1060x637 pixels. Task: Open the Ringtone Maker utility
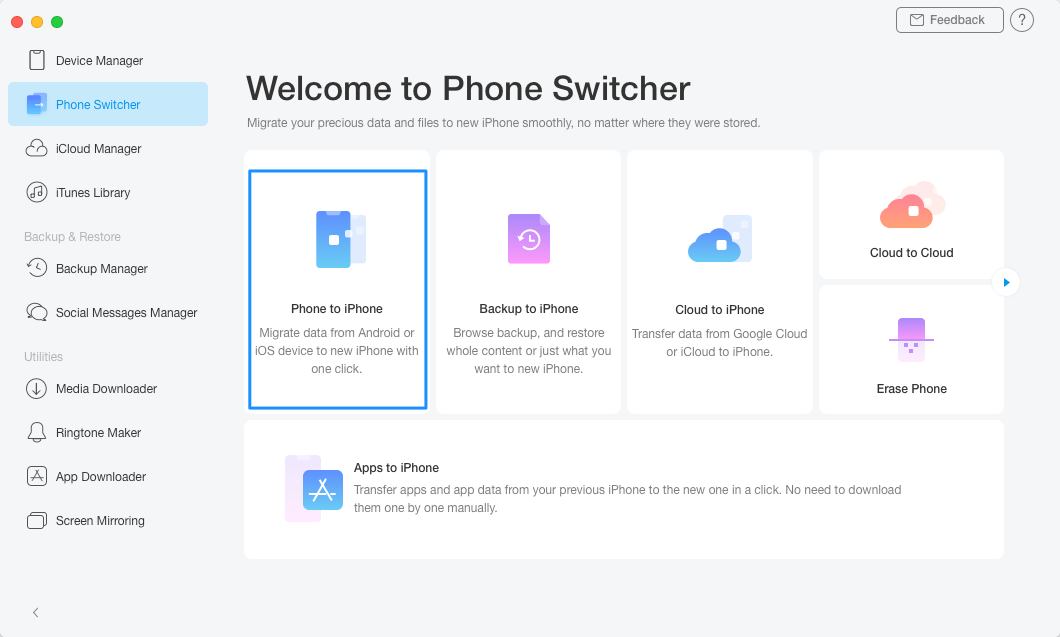pos(108,432)
